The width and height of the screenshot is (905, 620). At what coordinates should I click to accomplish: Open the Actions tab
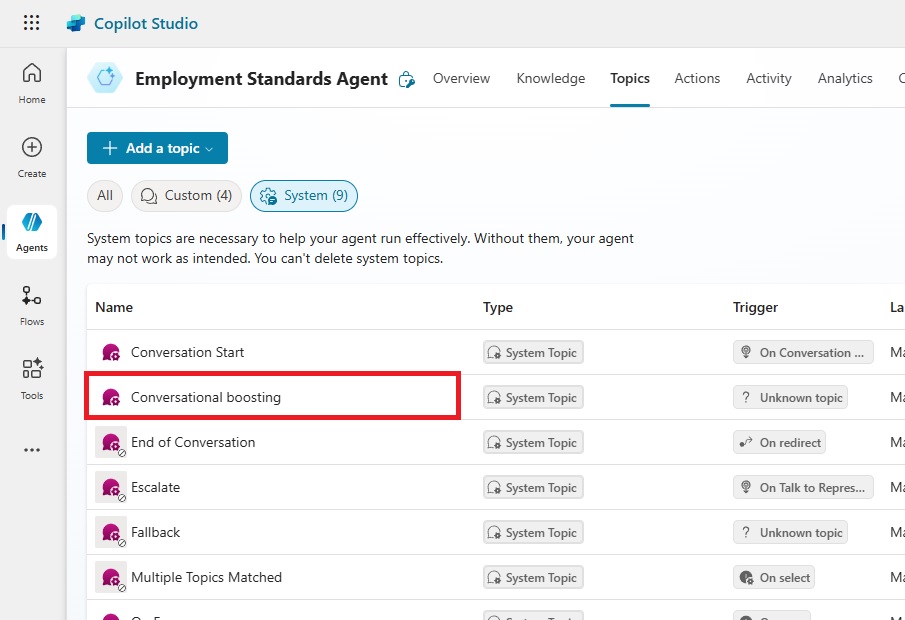697,79
